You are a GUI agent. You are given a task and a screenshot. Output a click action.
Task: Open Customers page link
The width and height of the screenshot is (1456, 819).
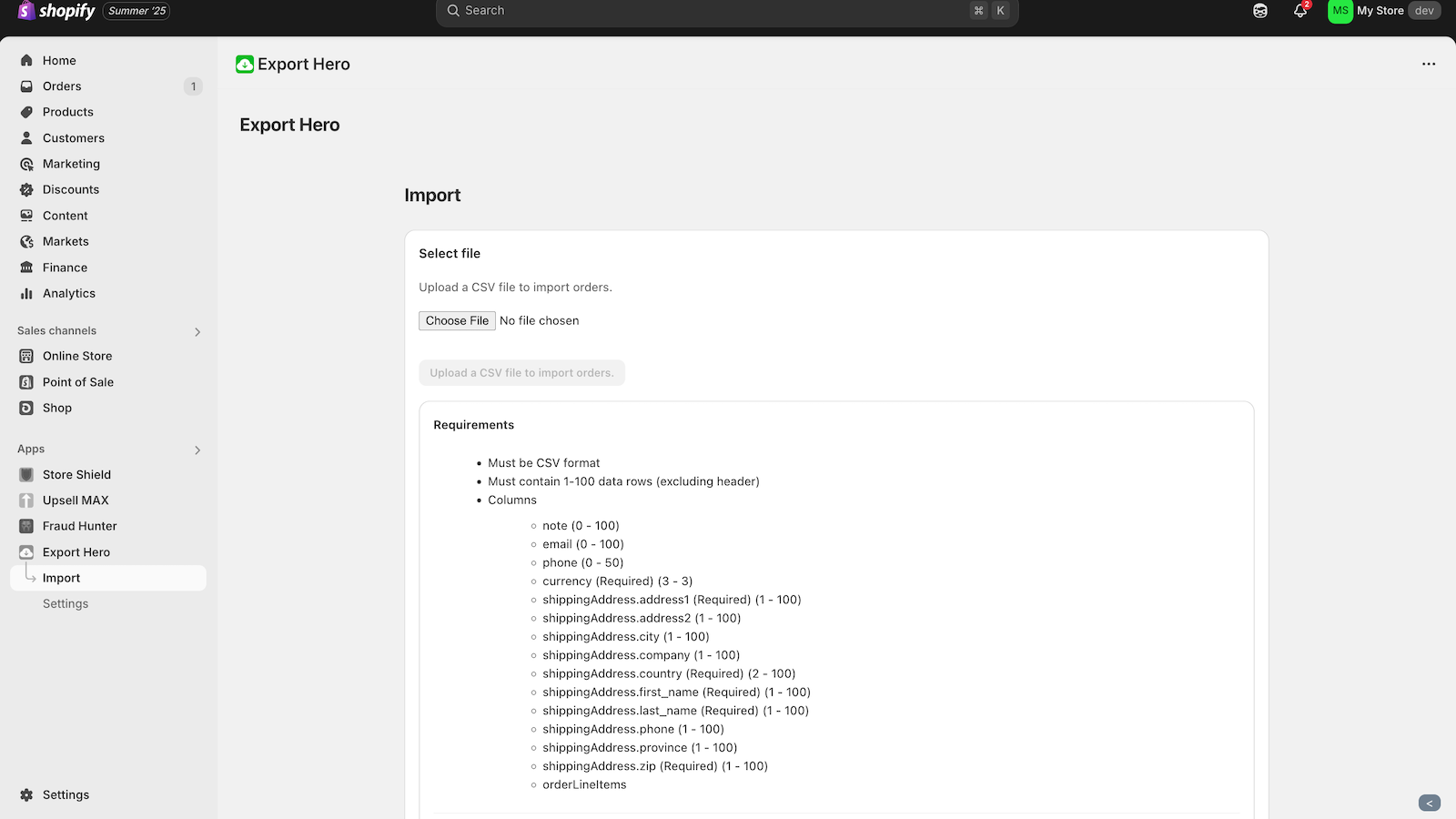click(74, 138)
